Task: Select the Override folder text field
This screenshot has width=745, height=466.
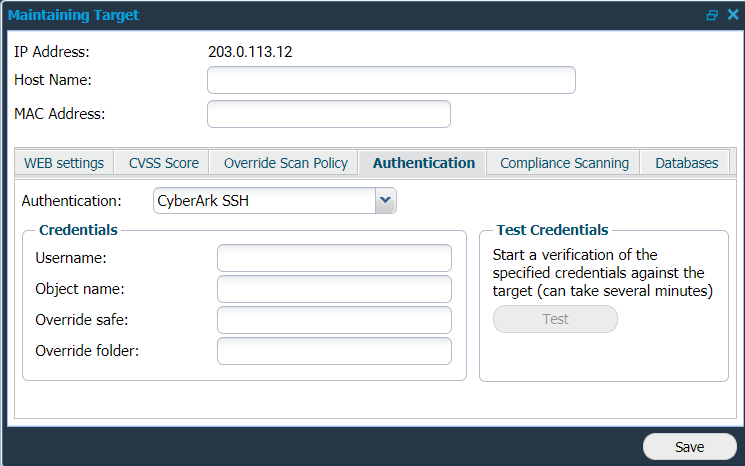Action: click(334, 351)
